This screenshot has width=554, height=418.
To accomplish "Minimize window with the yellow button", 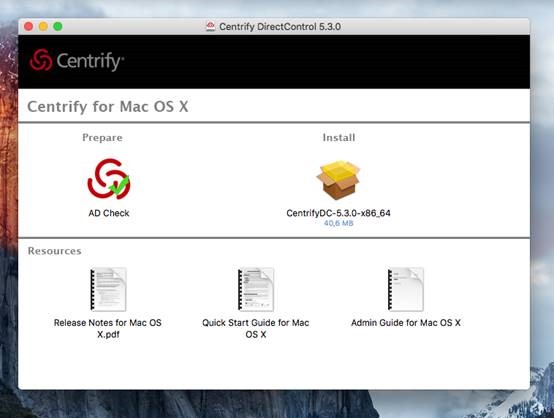I will [43, 27].
